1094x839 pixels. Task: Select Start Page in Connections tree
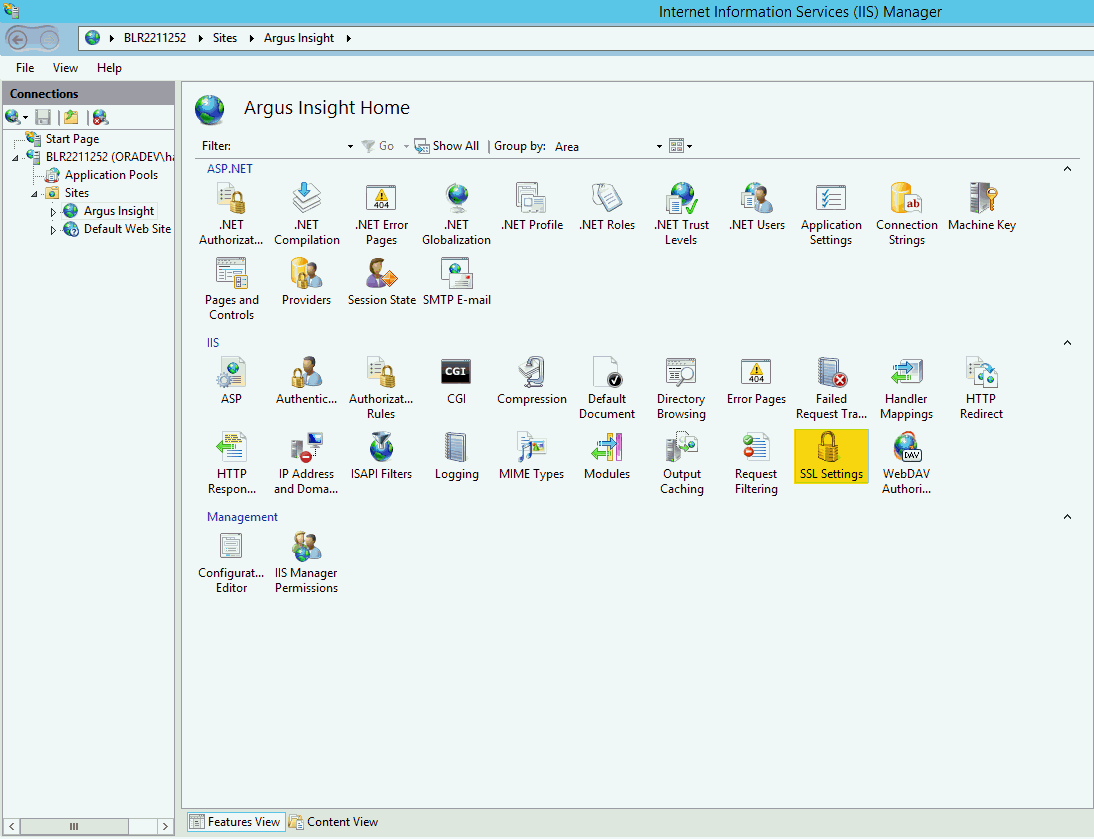coord(72,139)
